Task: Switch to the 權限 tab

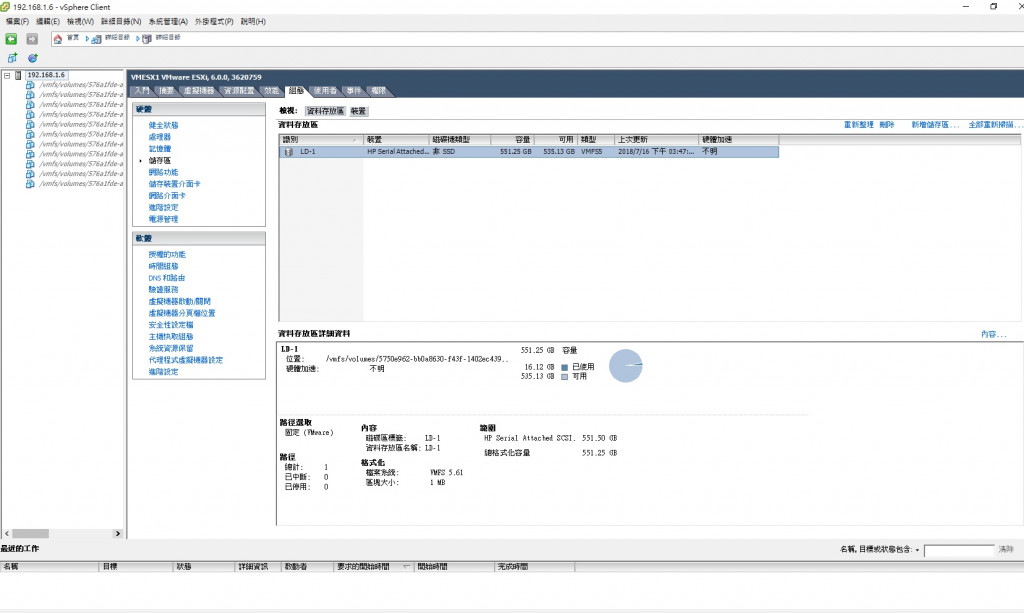Action: click(x=379, y=91)
